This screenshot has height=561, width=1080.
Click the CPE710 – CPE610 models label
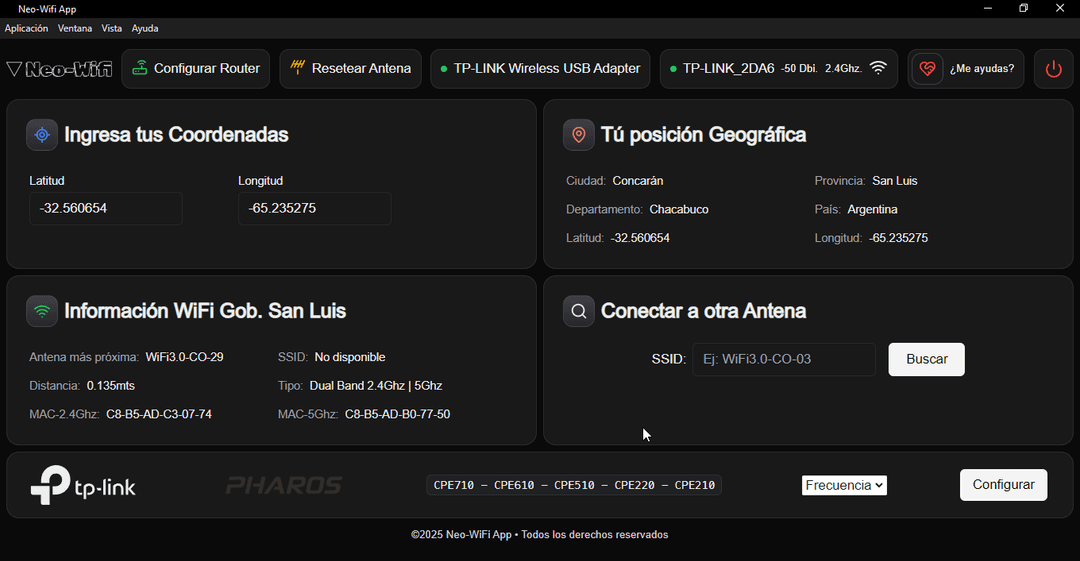tap(574, 485)
